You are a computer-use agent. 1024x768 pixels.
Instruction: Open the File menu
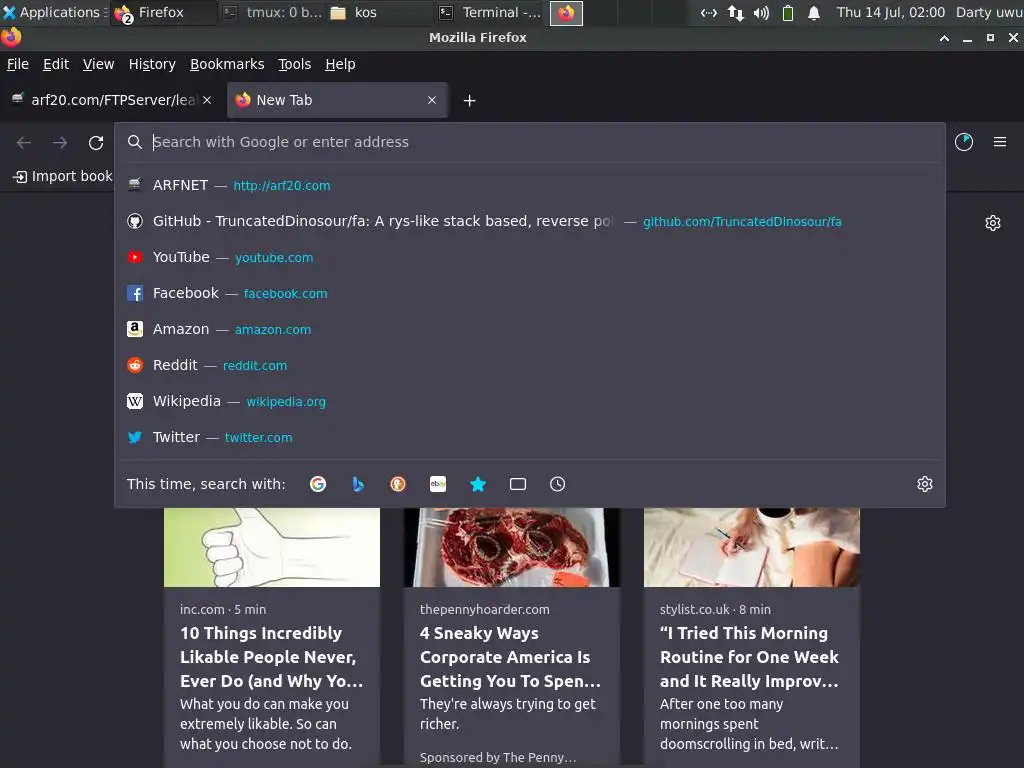click(x=18, y=64)
